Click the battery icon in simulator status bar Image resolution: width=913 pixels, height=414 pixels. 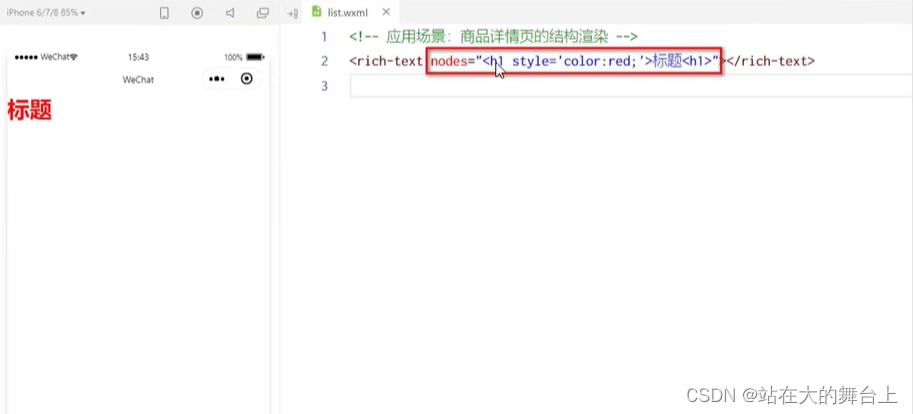[x=255, y=57]
